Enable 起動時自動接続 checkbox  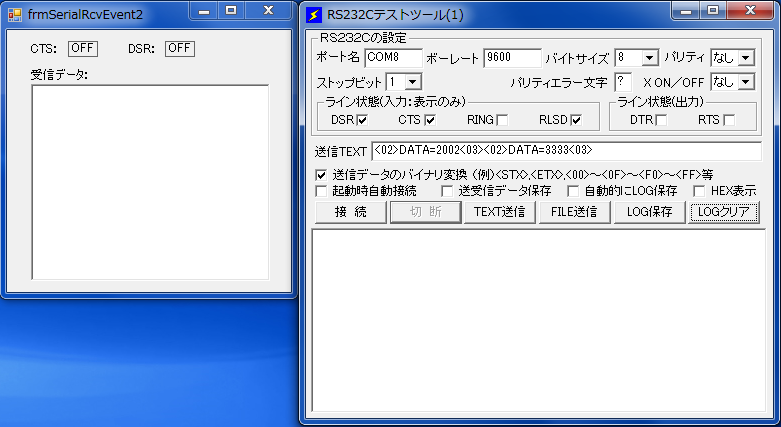pos(321,191)
